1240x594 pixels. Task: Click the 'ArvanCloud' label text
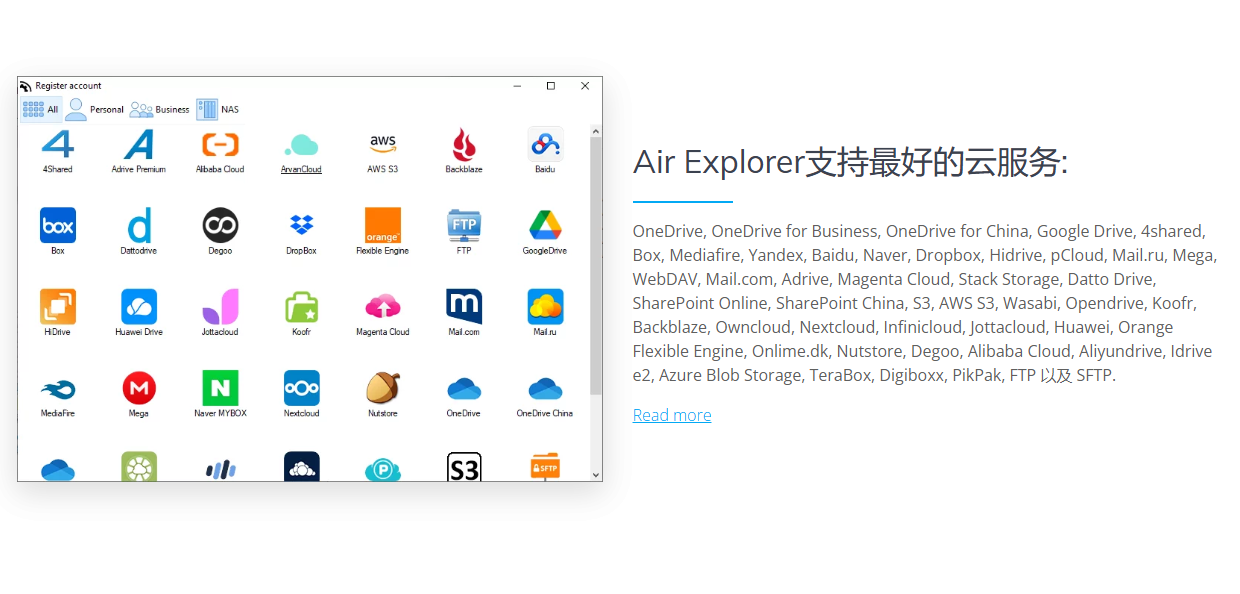[x=301, y=170]
